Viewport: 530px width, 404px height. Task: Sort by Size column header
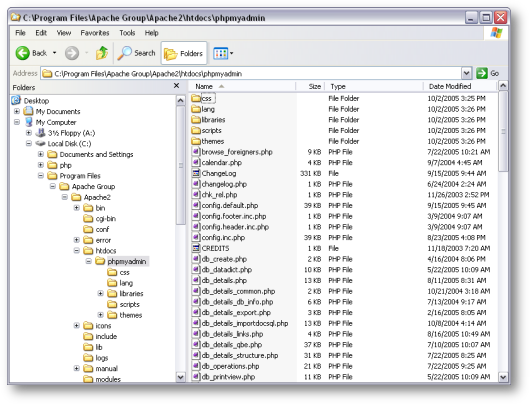point(310,86)
